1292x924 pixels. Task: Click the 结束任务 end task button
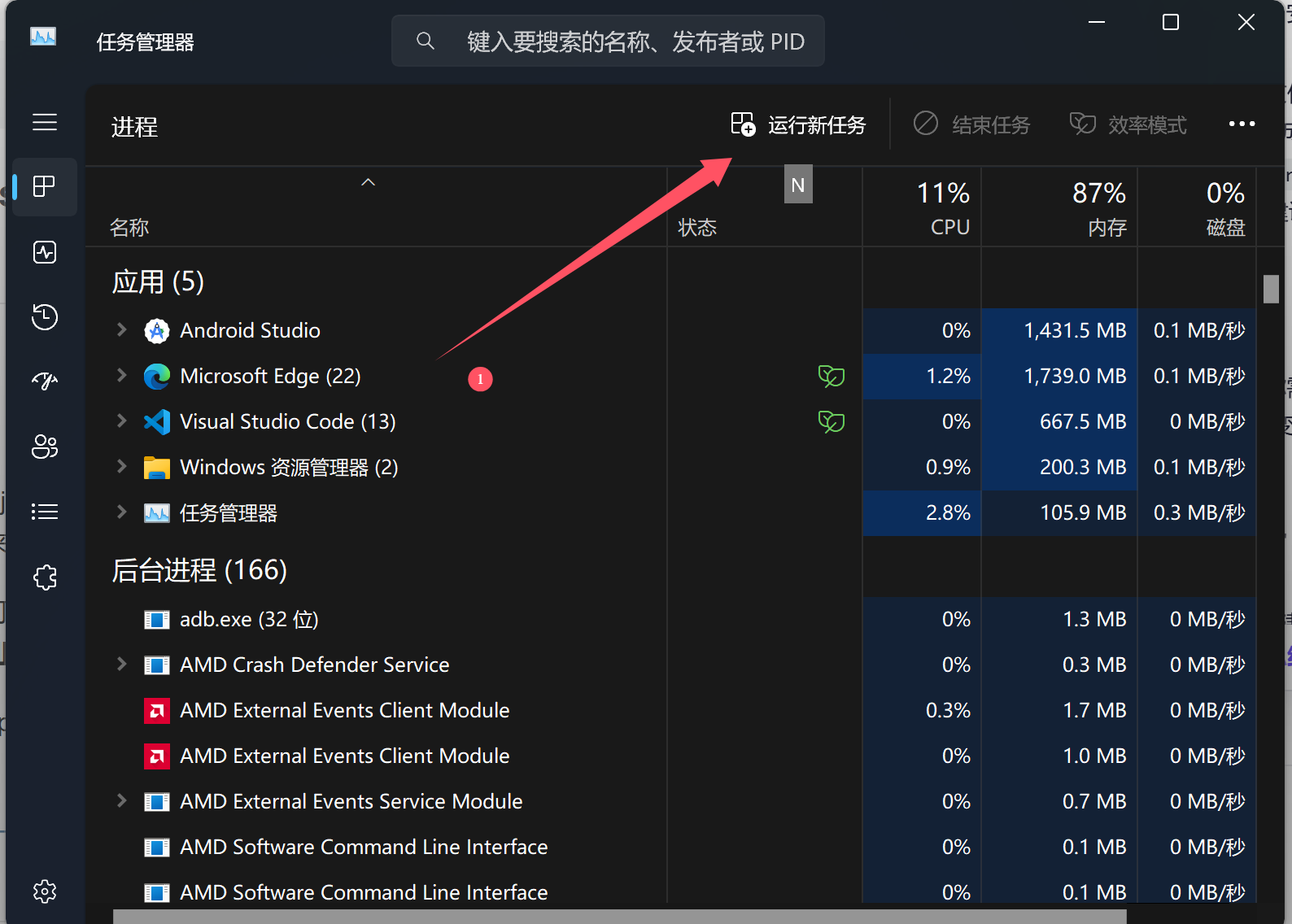coord(971,124)
